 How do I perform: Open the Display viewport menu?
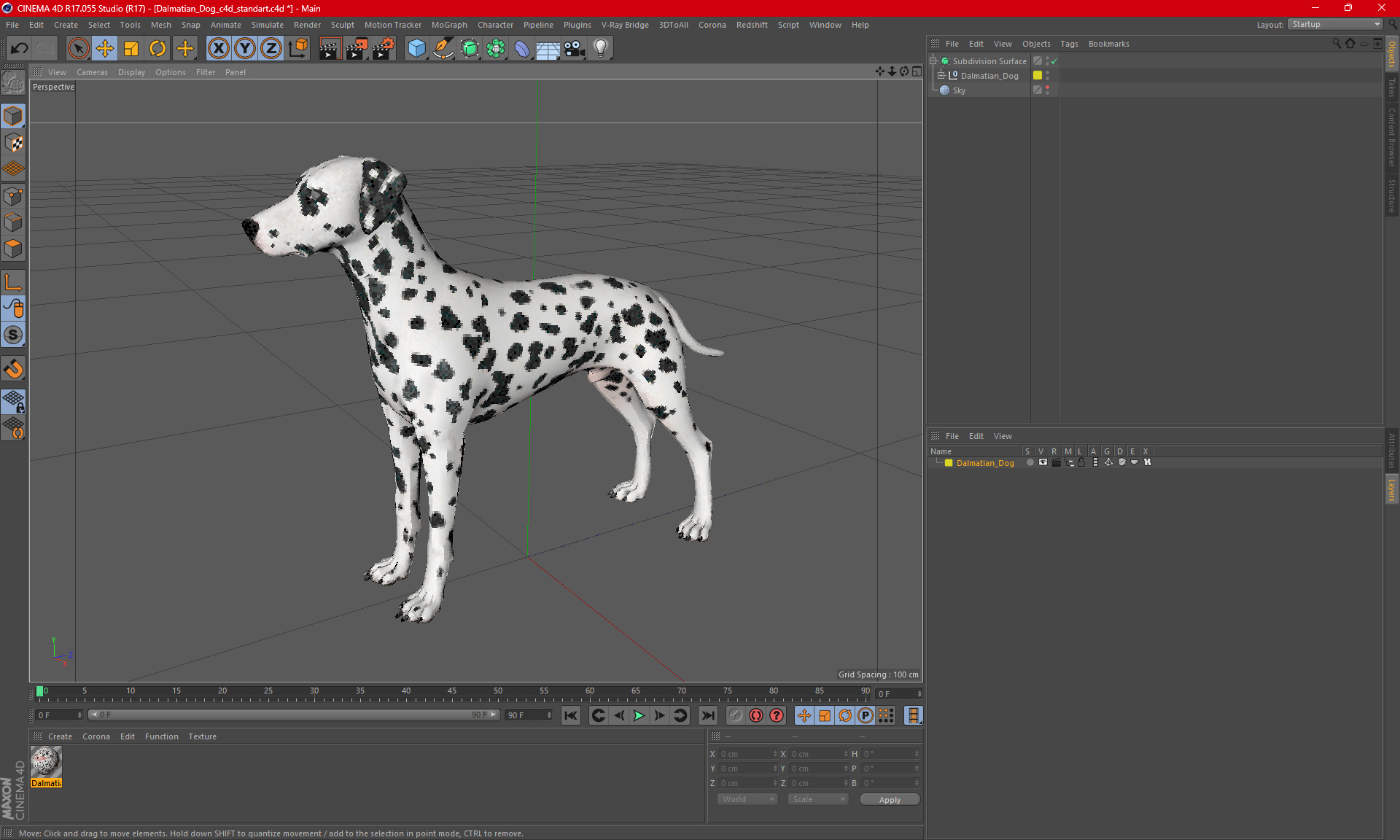pyautogui.click(x=131, y=72)
